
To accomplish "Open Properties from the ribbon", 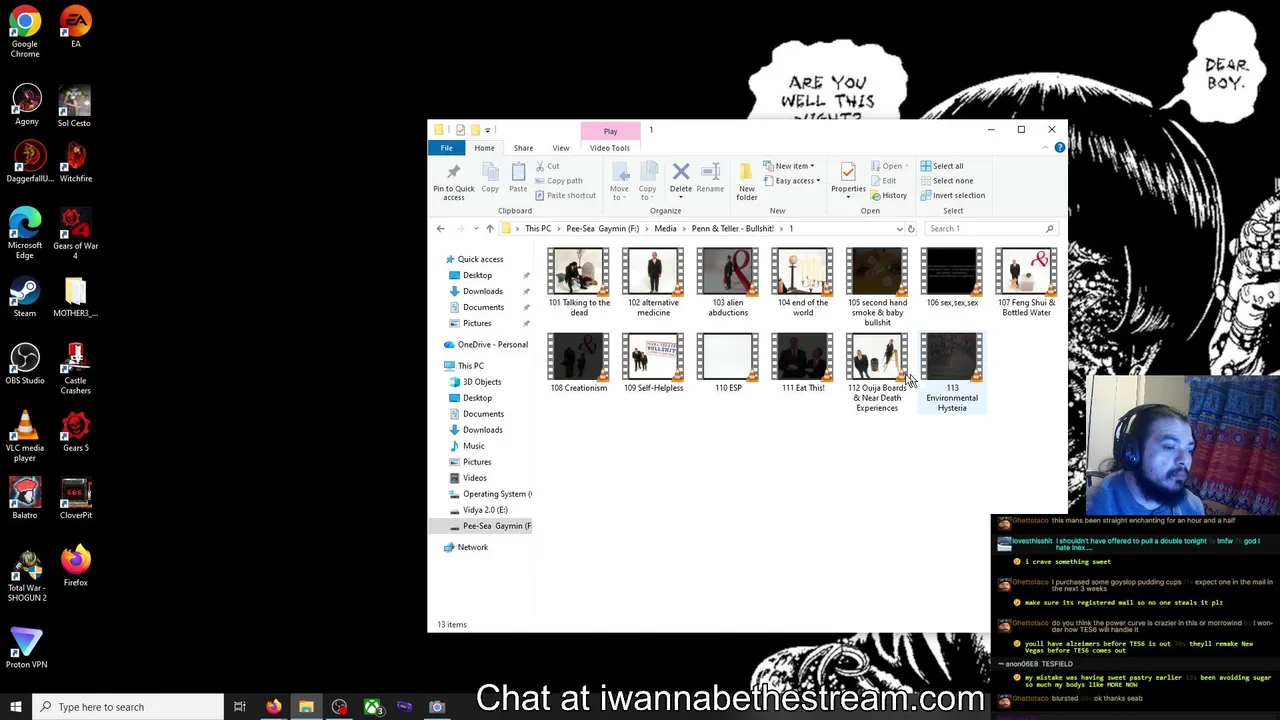I will tap(848, 178).
